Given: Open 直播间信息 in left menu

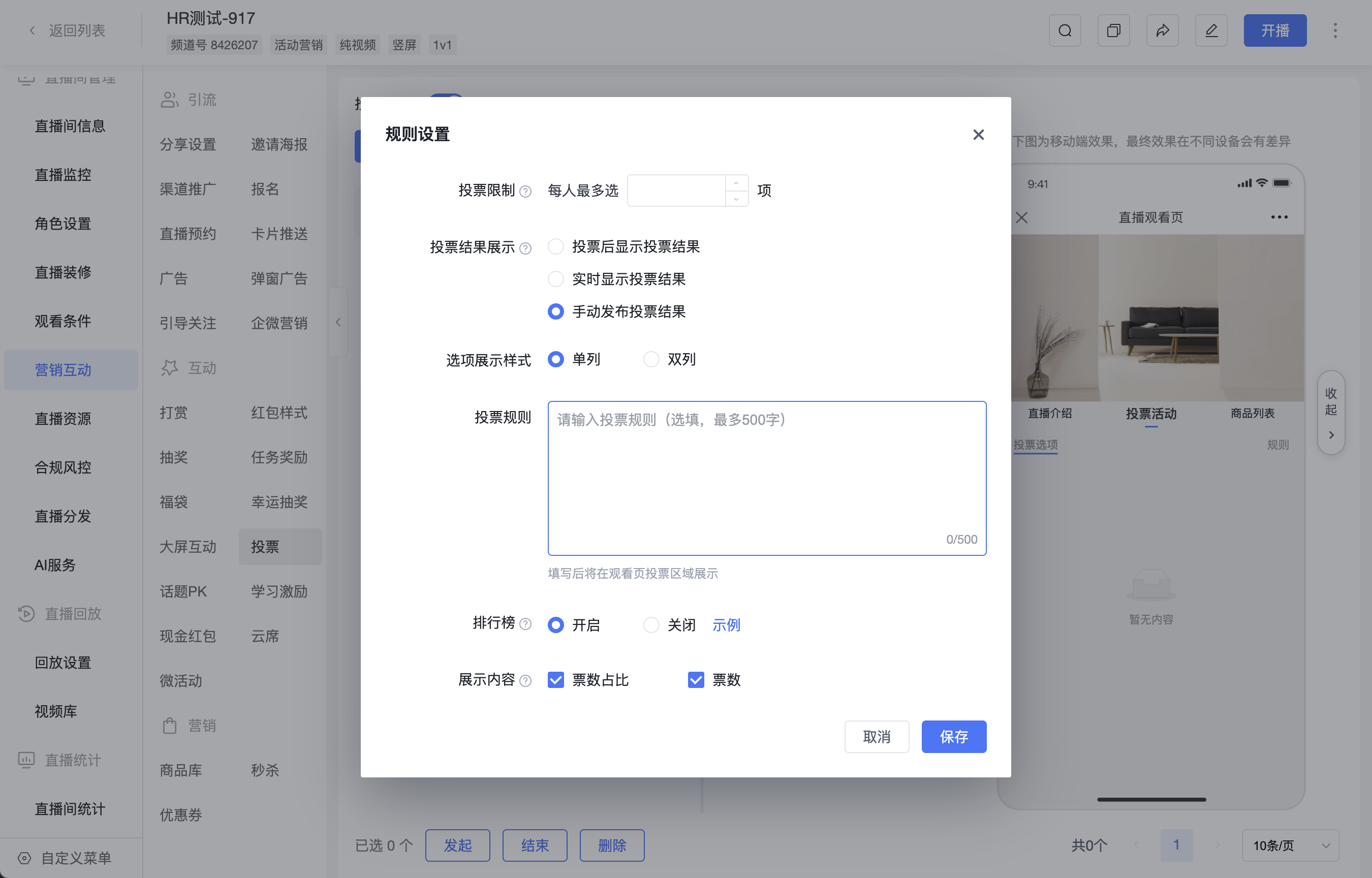Looking at the screenshot, I should [70, 126].
